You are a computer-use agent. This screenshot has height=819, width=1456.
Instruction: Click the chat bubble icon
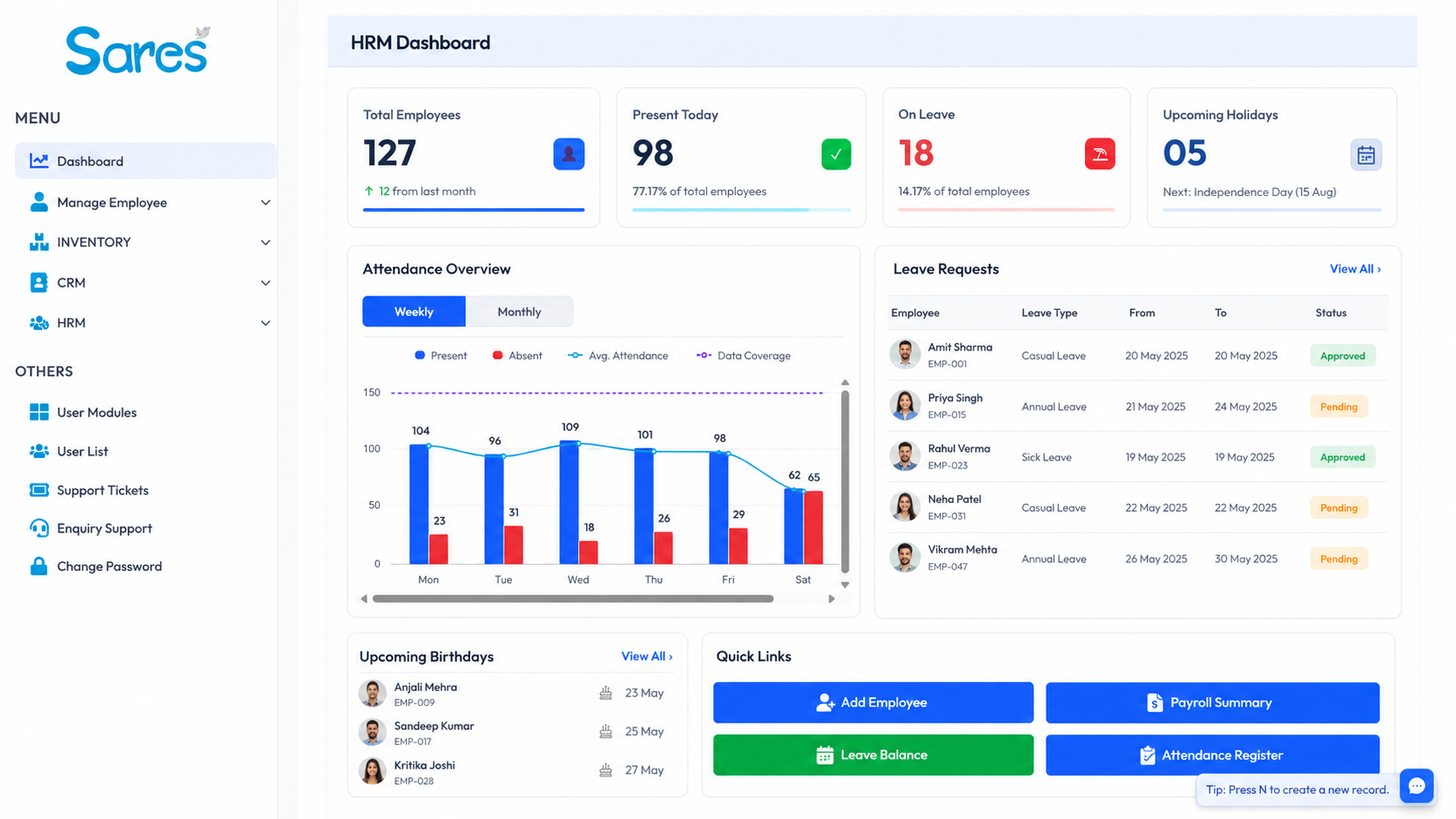[x=1416, y=786]
